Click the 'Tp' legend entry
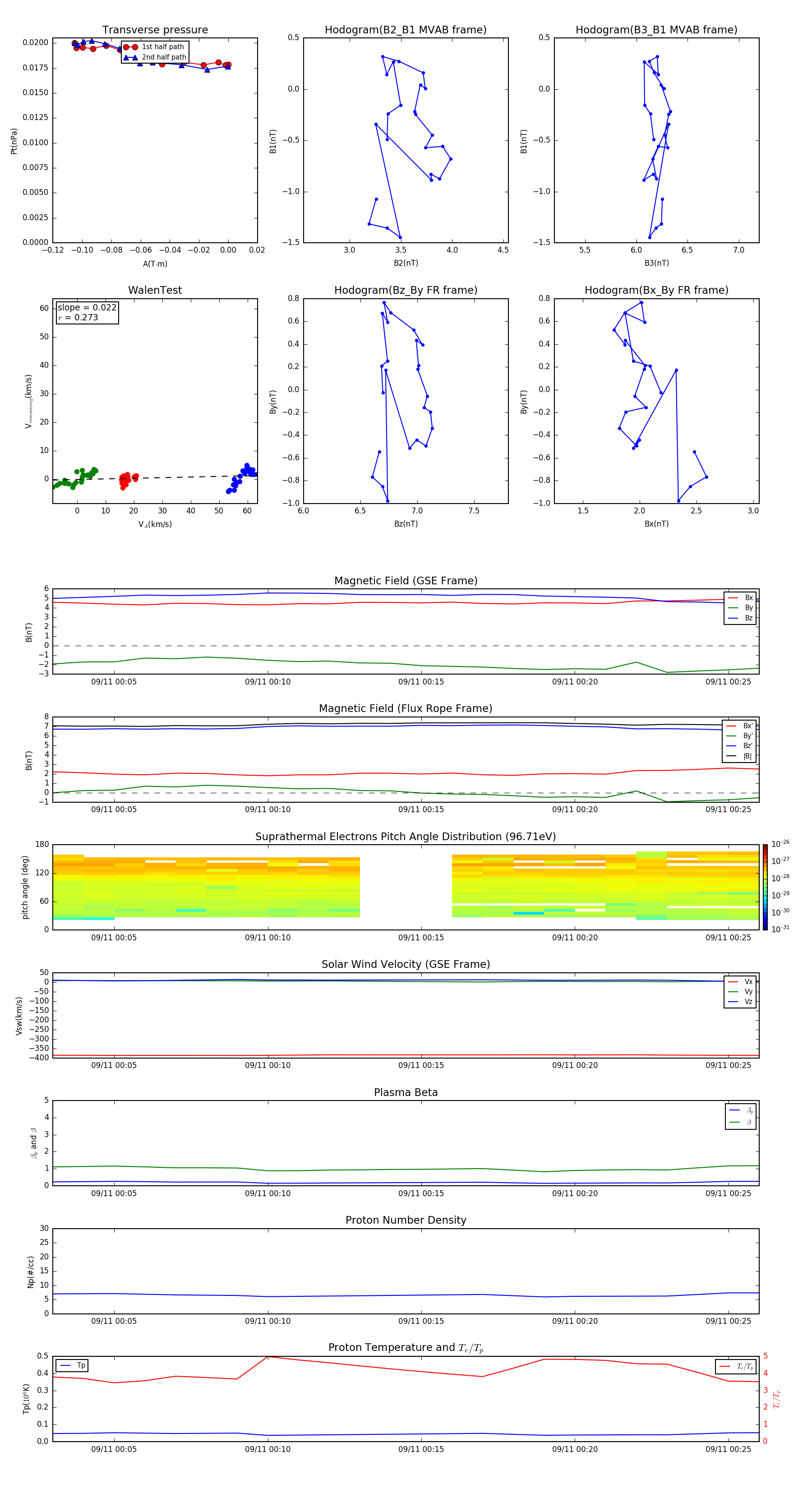812x1489 pixels. (x=73, y=1365)
